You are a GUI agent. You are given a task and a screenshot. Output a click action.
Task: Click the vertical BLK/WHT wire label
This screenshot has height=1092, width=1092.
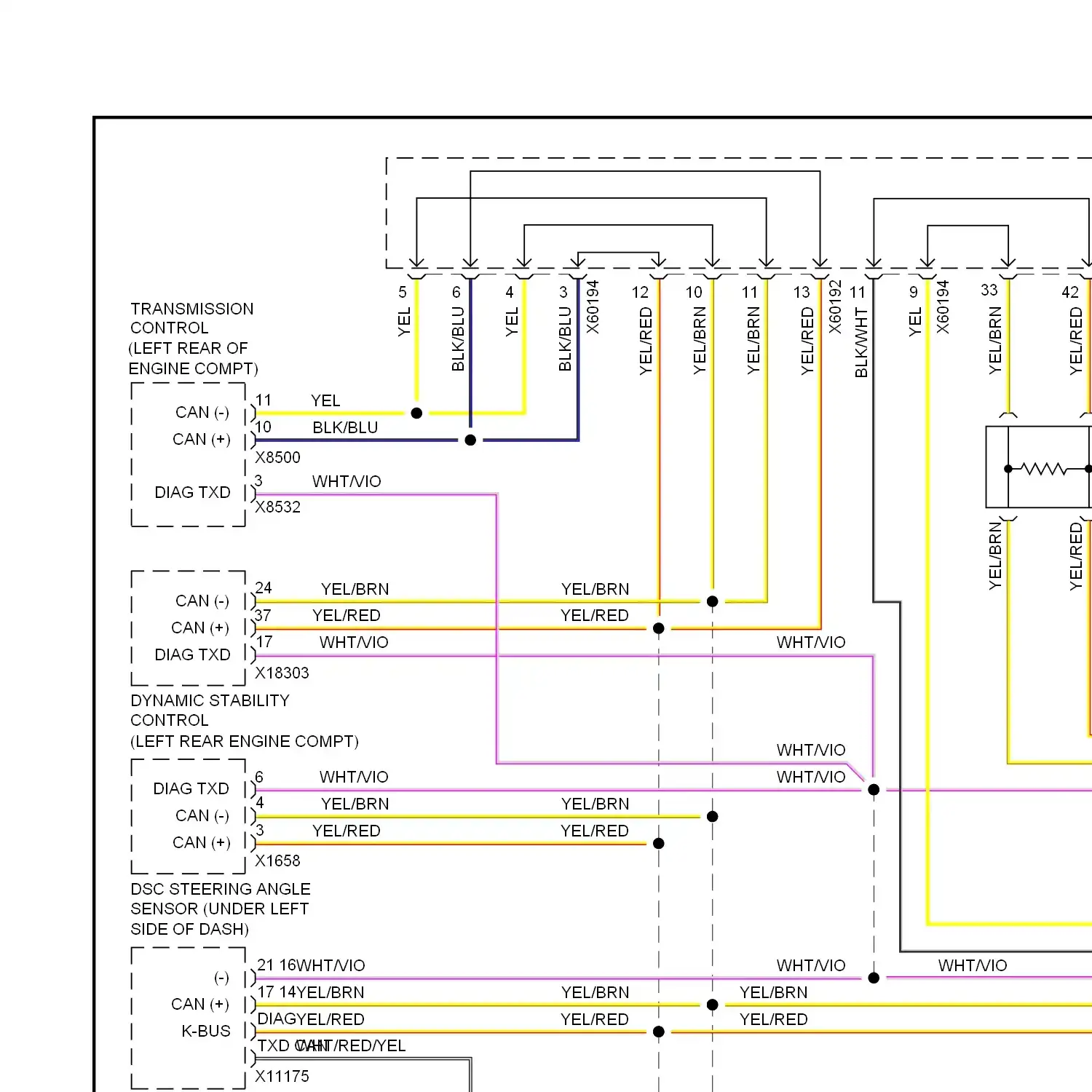pyautogui.click(x=861, y=342)
